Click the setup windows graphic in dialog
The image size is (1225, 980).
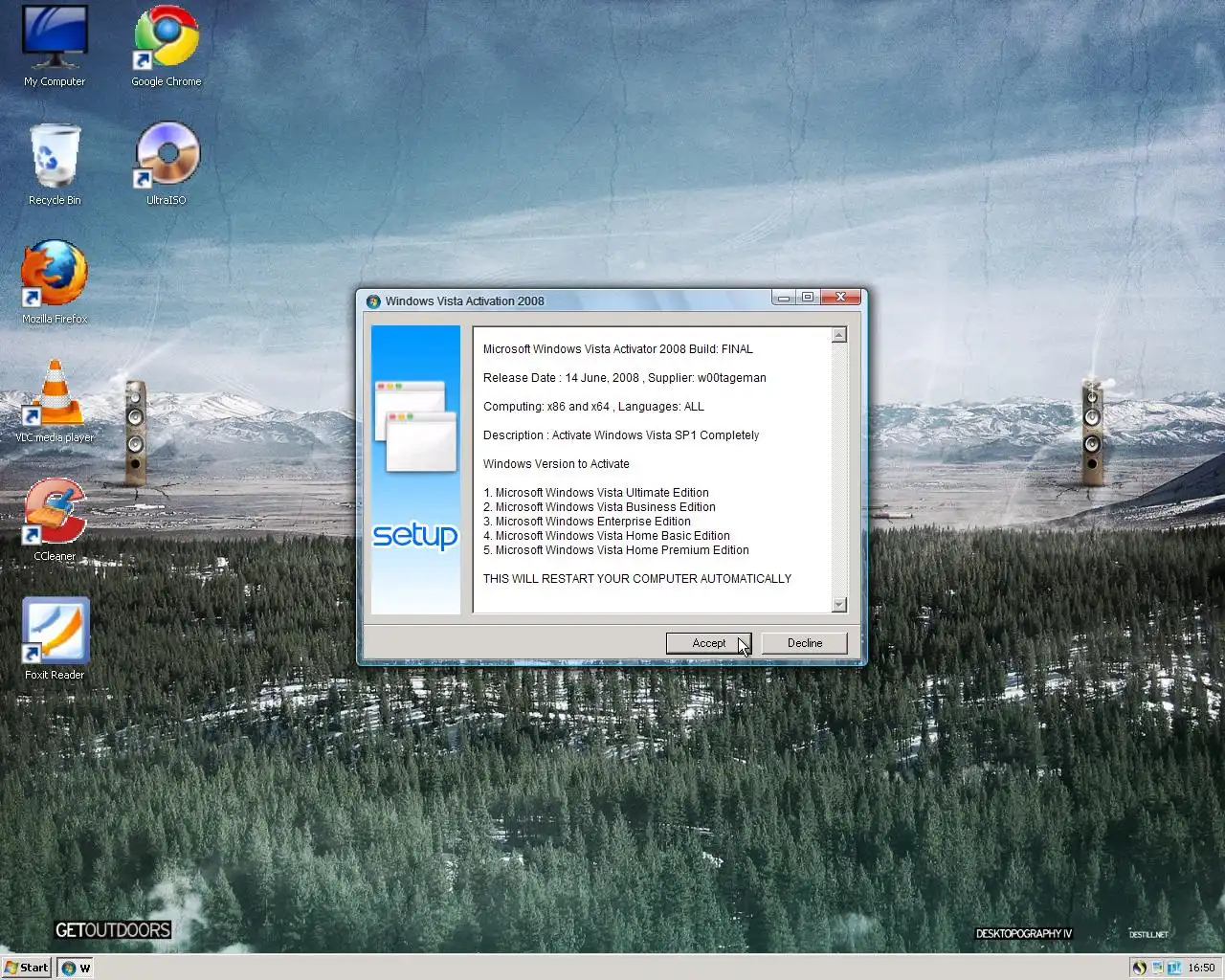tap(416, 426)
